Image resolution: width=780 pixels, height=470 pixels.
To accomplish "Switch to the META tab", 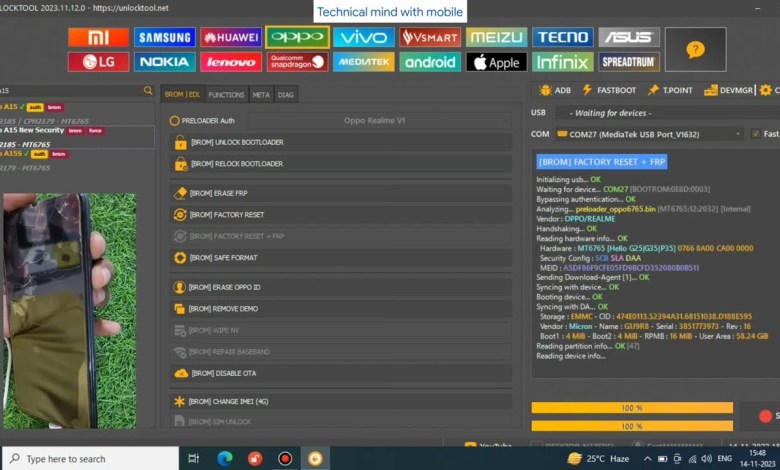I will [x=261, y=94].
